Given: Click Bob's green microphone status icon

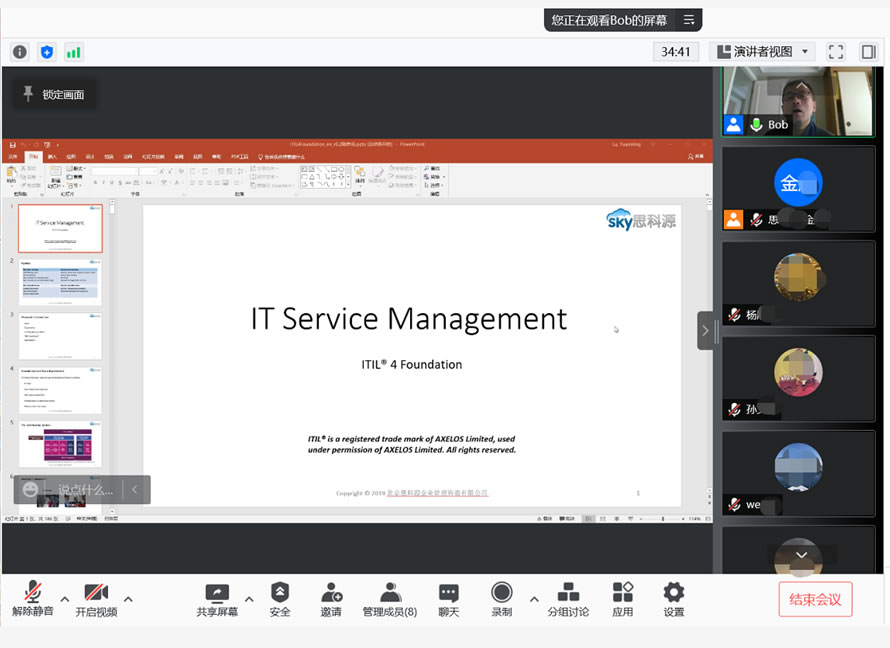Looking at the screenshot, I should 756,125.
